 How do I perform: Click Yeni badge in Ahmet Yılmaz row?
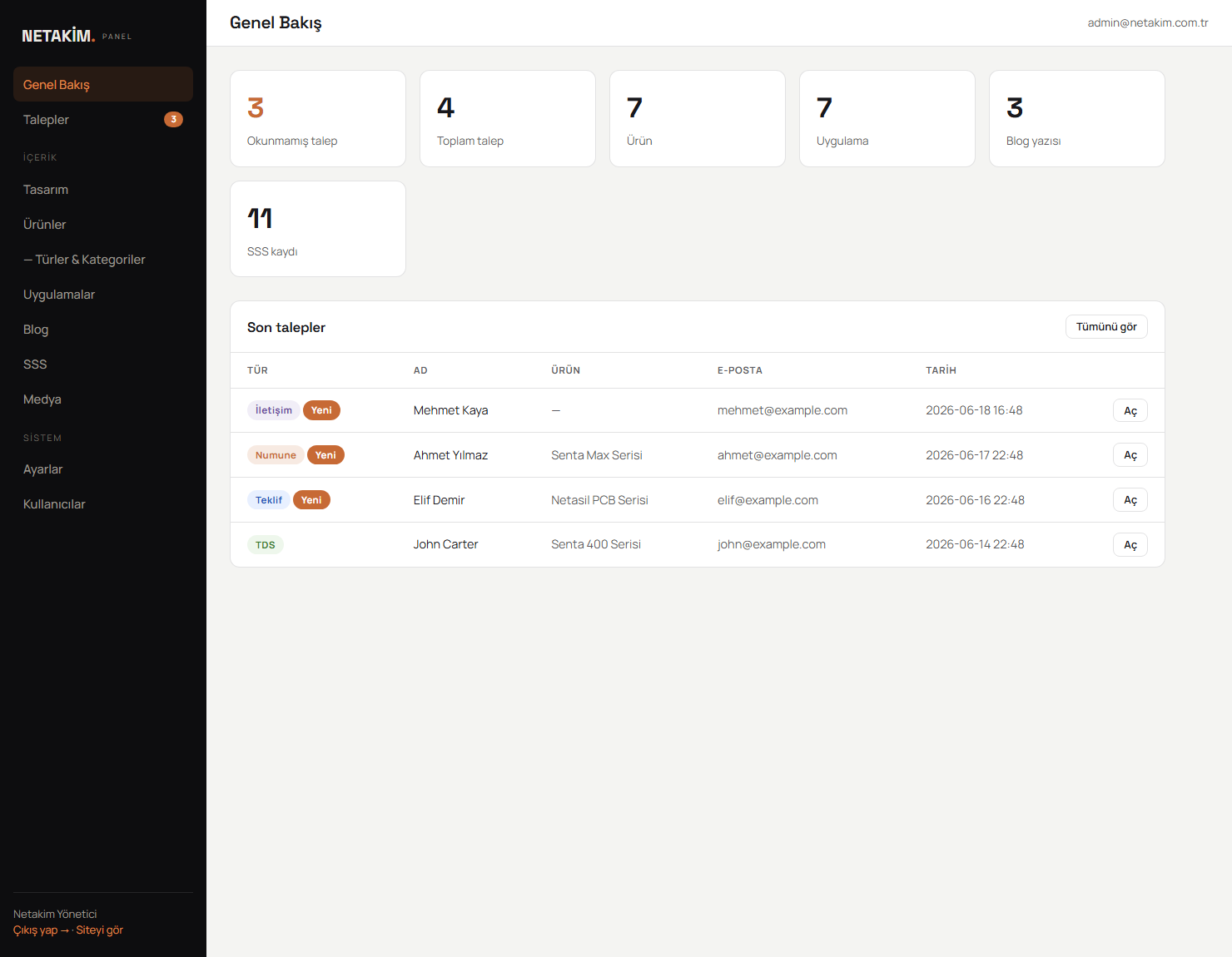pos(325,455)
